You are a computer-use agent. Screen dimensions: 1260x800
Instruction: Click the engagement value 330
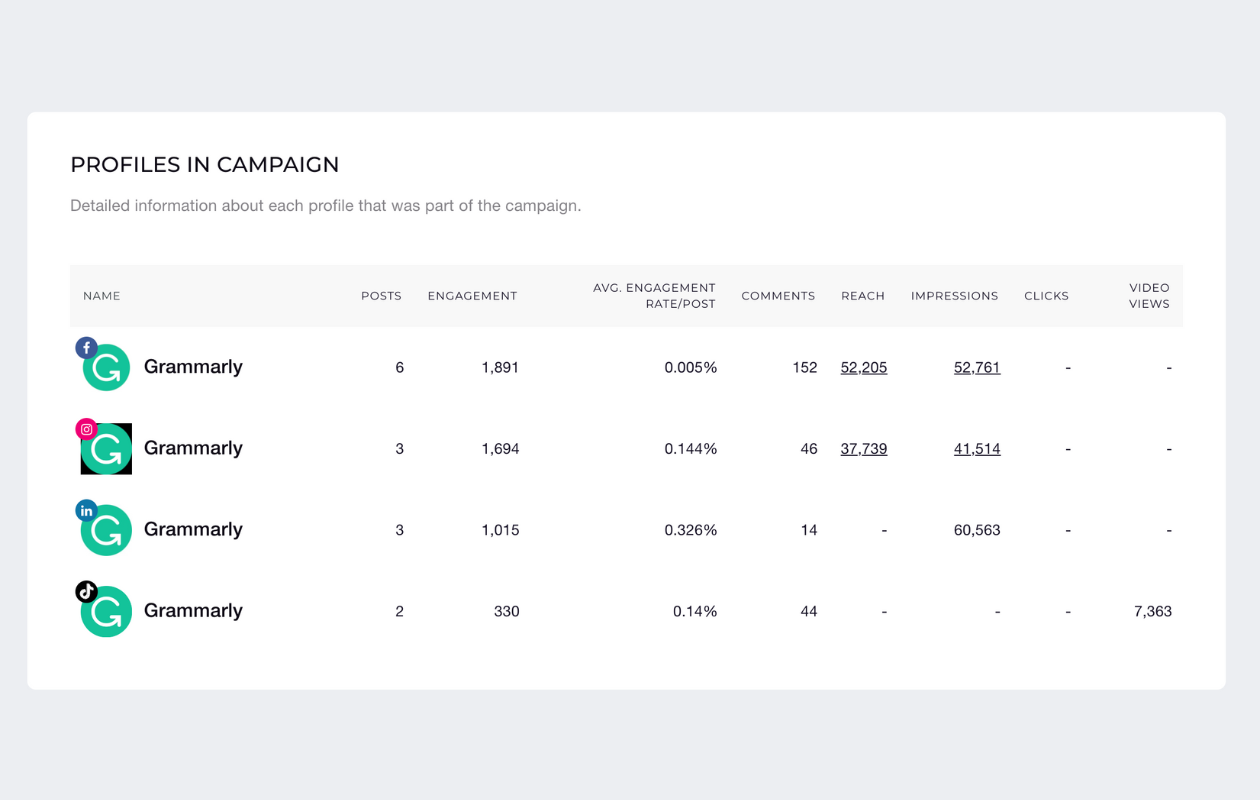(x=507, y=611)
